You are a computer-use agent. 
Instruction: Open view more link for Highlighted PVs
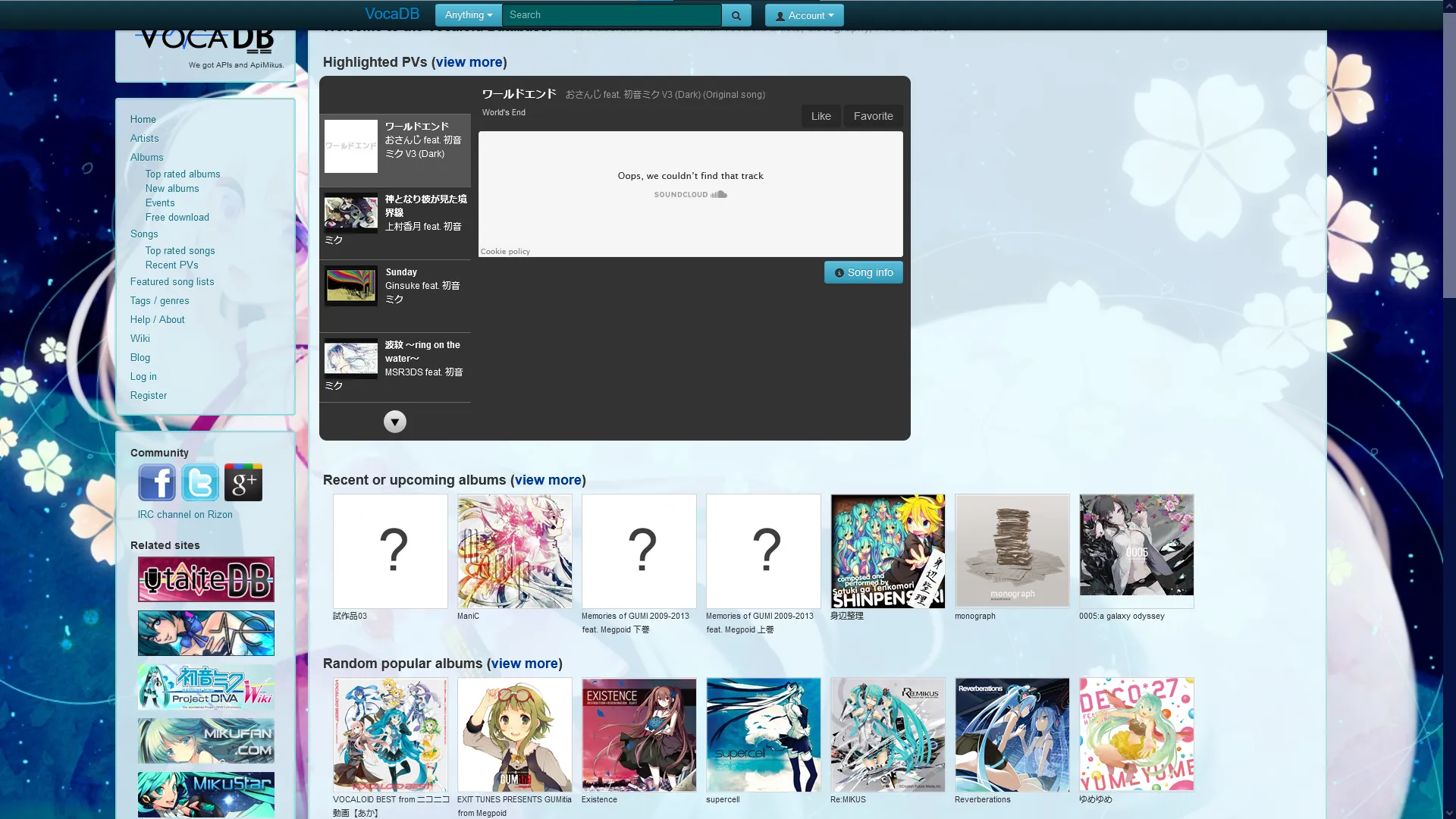pyautogui.click(x=469, y=62)
